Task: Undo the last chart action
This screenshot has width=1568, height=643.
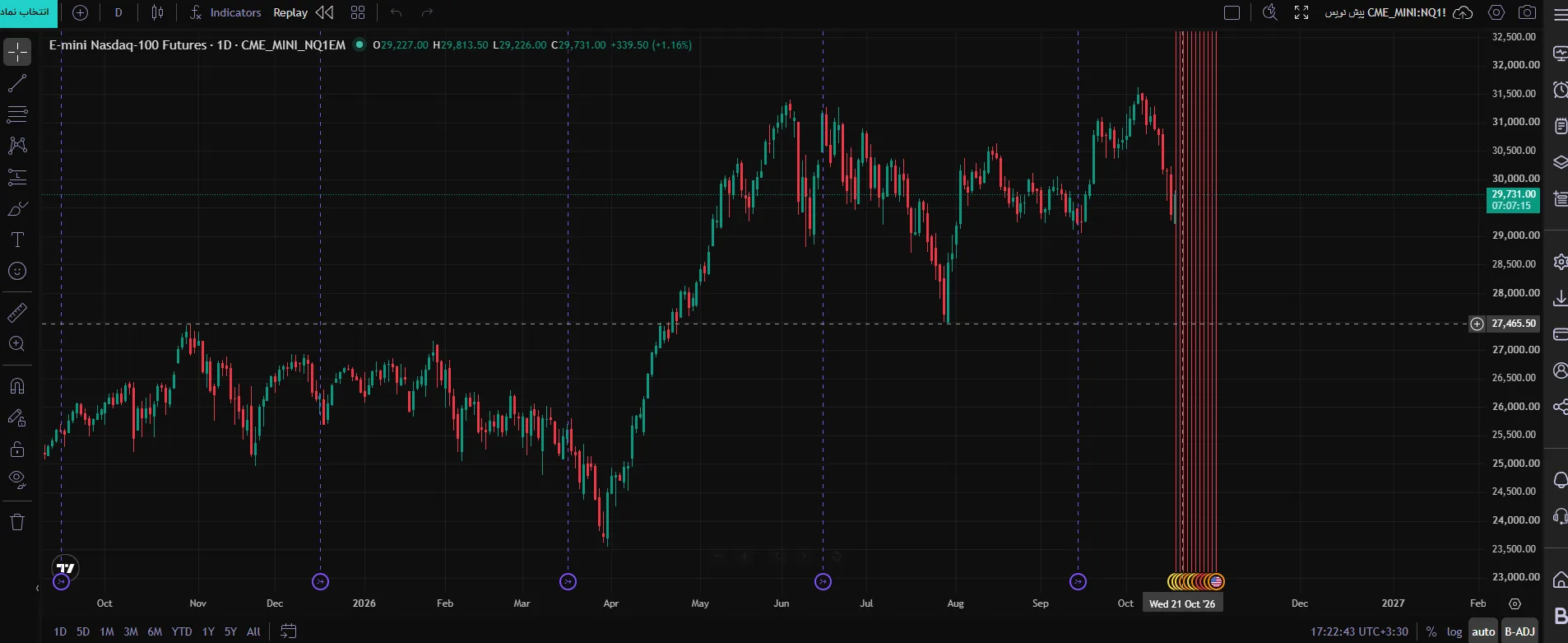Action: [x=396, y=12]
